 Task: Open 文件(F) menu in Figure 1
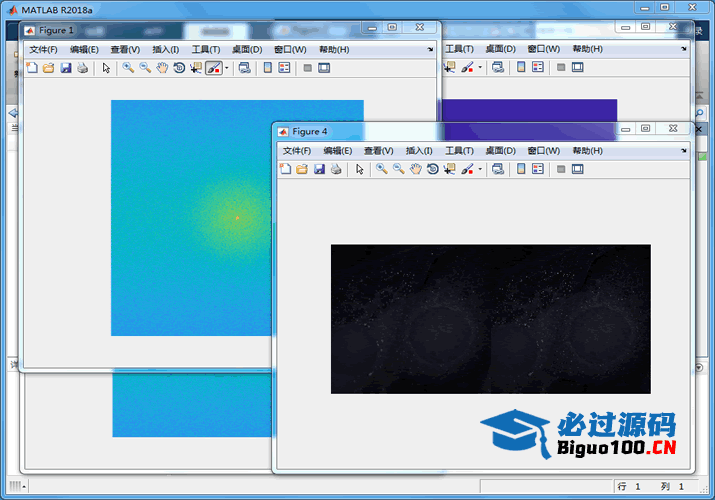pos(43,50)
